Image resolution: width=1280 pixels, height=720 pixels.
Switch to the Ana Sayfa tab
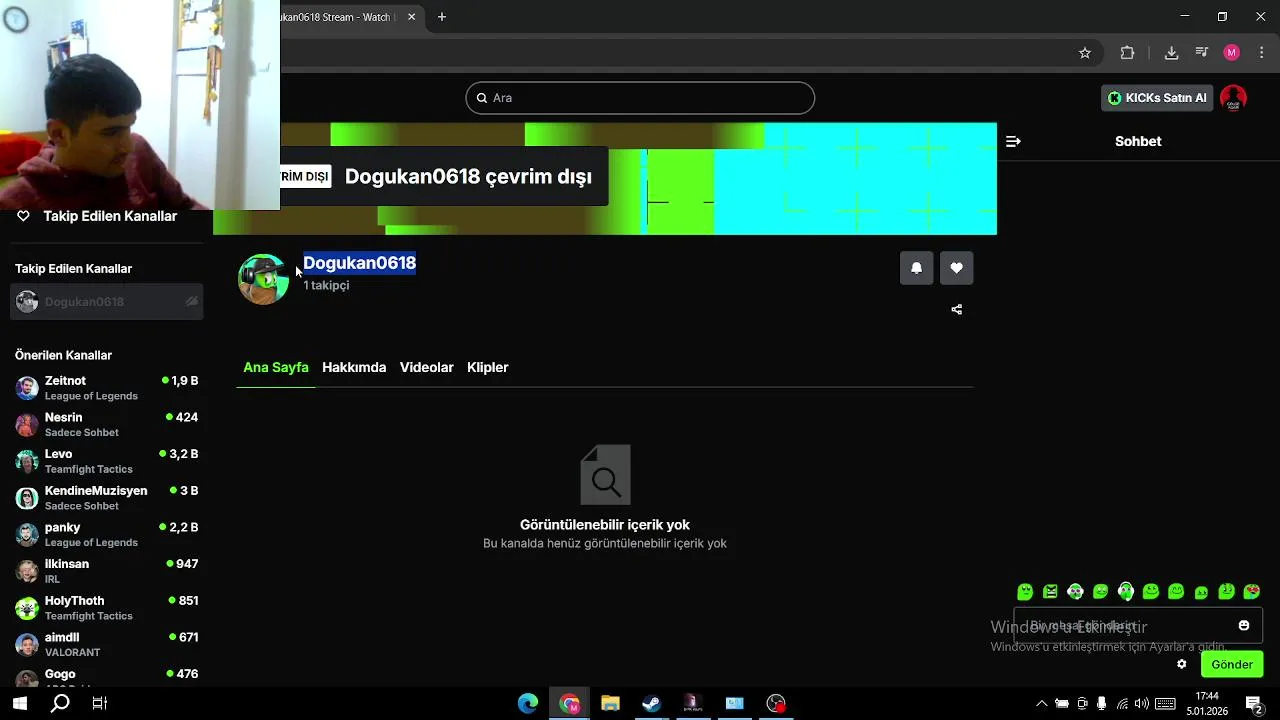click(x=276, y=367)
